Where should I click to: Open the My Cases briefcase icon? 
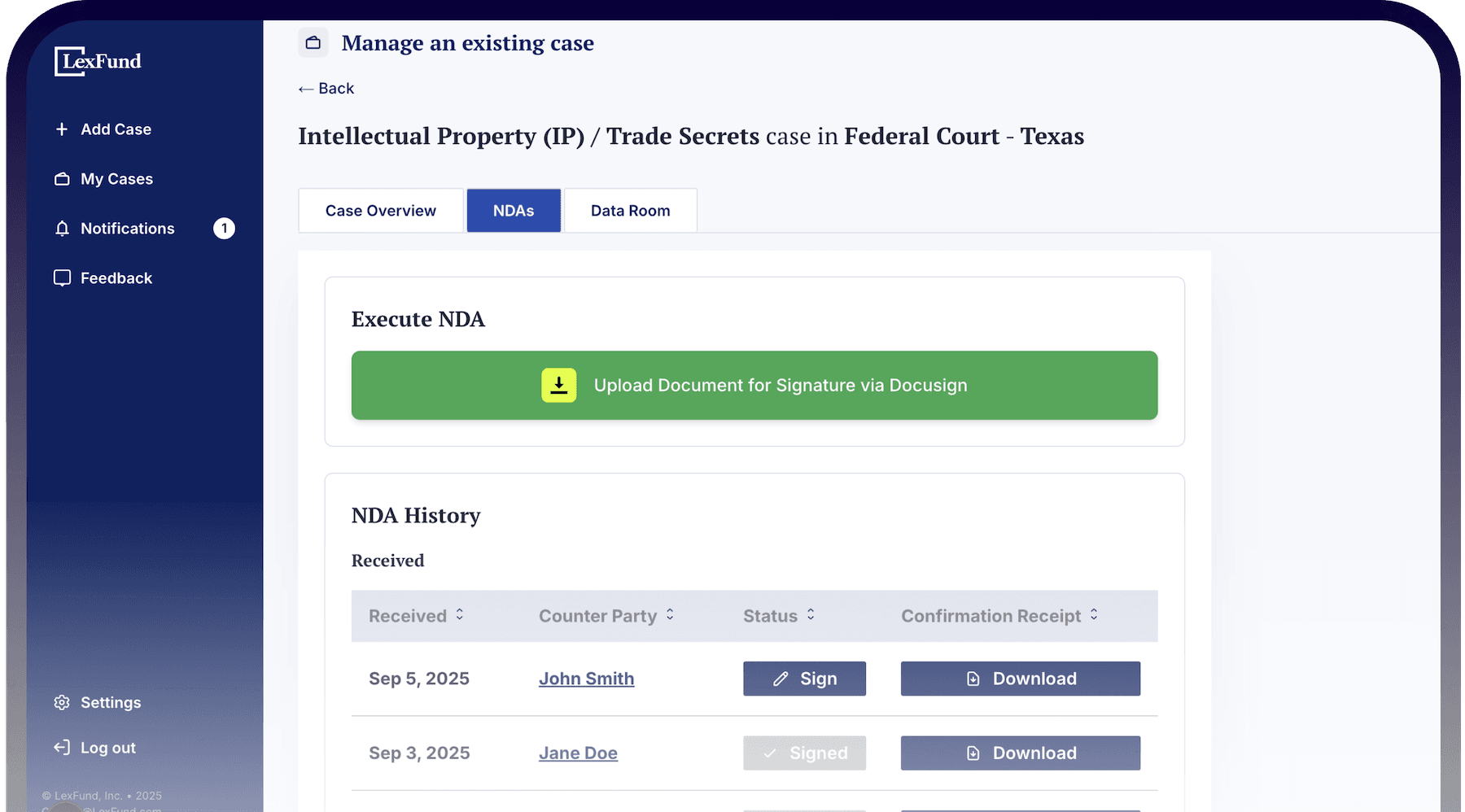coord(62,178)
